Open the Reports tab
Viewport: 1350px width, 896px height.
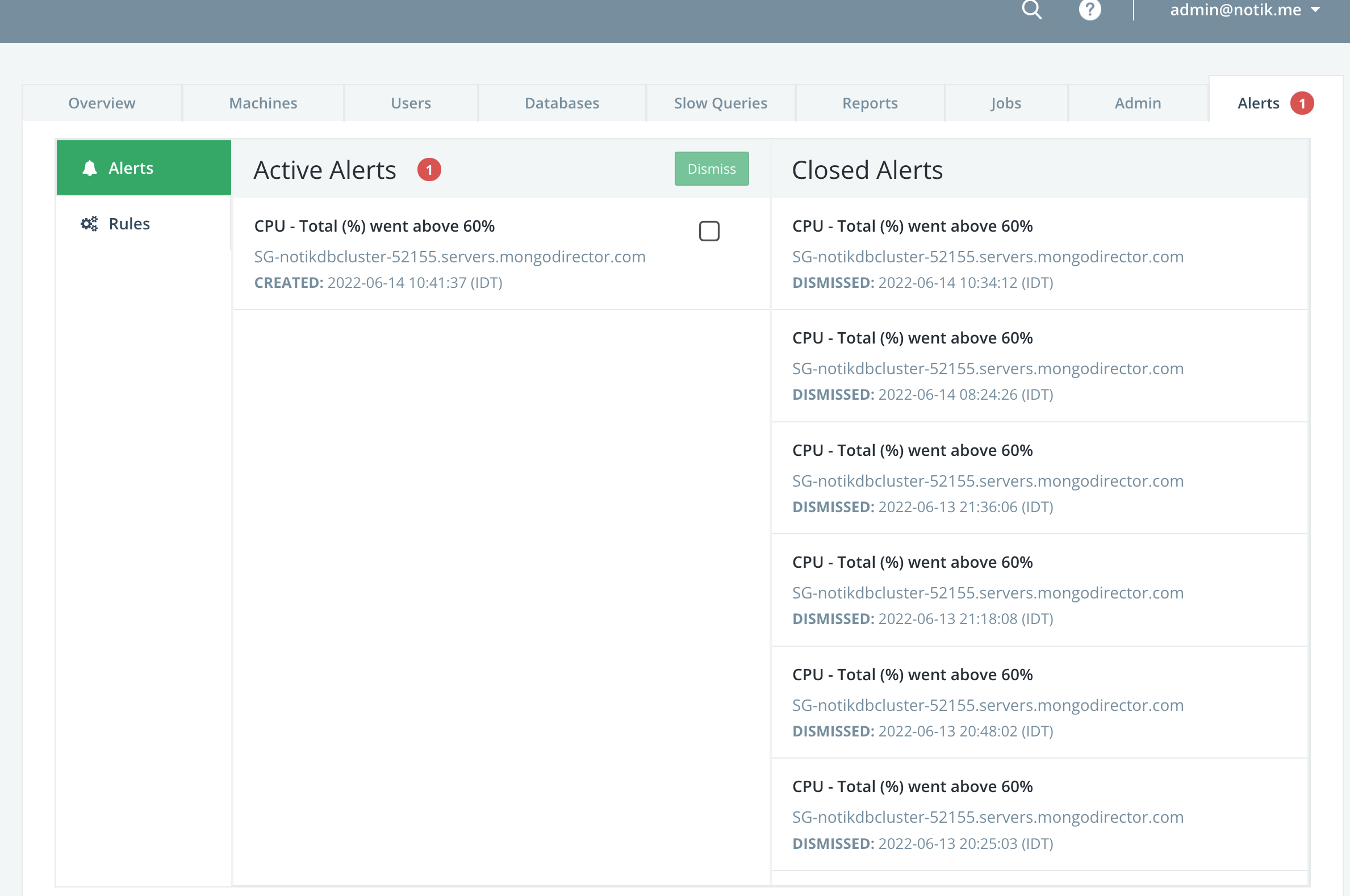tap(870, 103)
